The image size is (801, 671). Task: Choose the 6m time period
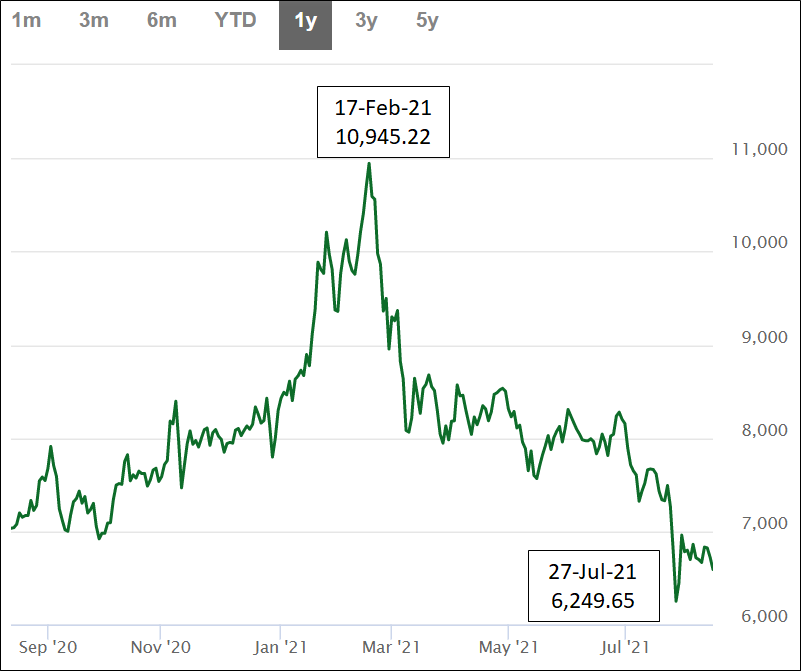point(161,21)
